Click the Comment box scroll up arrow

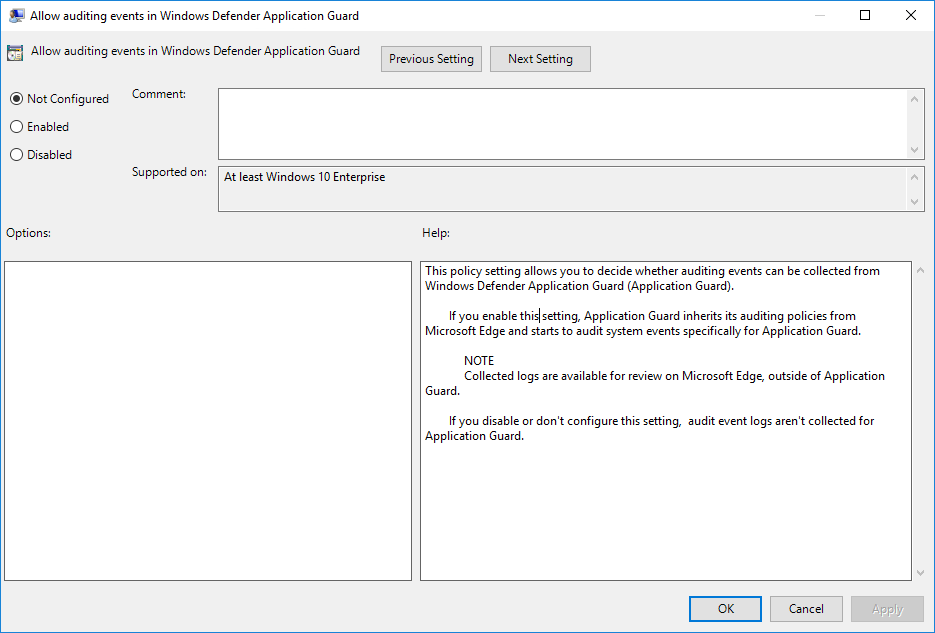pos(915,99)
